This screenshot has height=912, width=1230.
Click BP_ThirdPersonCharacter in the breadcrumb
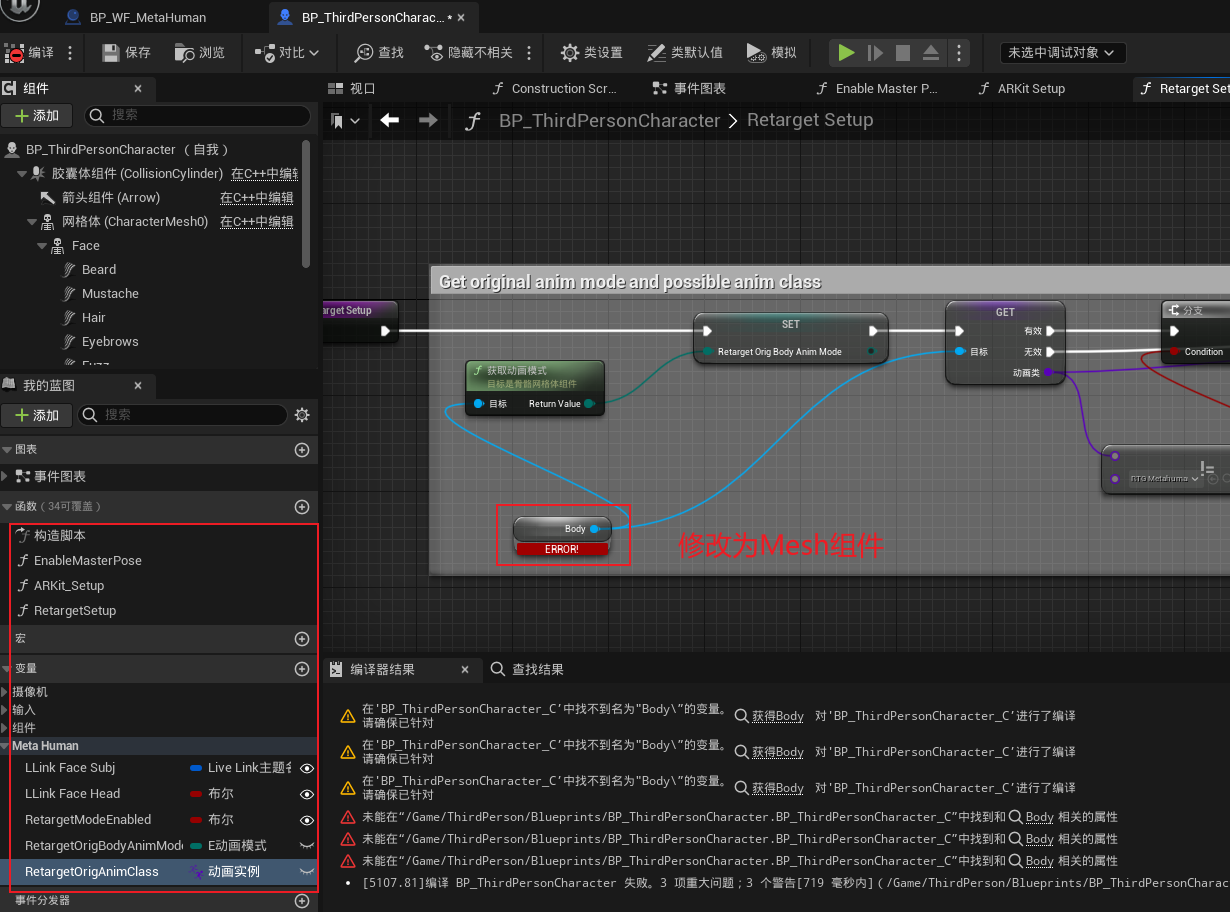click(x=610, y=120)
